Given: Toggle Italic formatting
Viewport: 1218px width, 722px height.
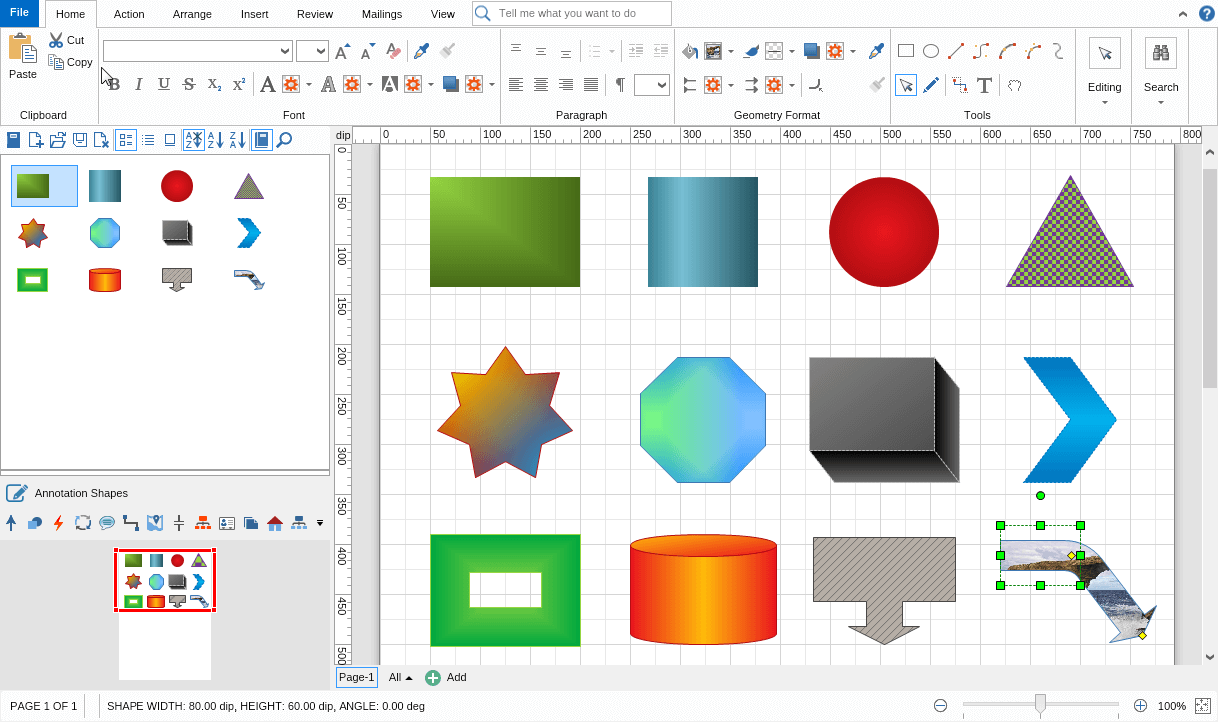Looking at the screenshot, I should pos(139,85).
